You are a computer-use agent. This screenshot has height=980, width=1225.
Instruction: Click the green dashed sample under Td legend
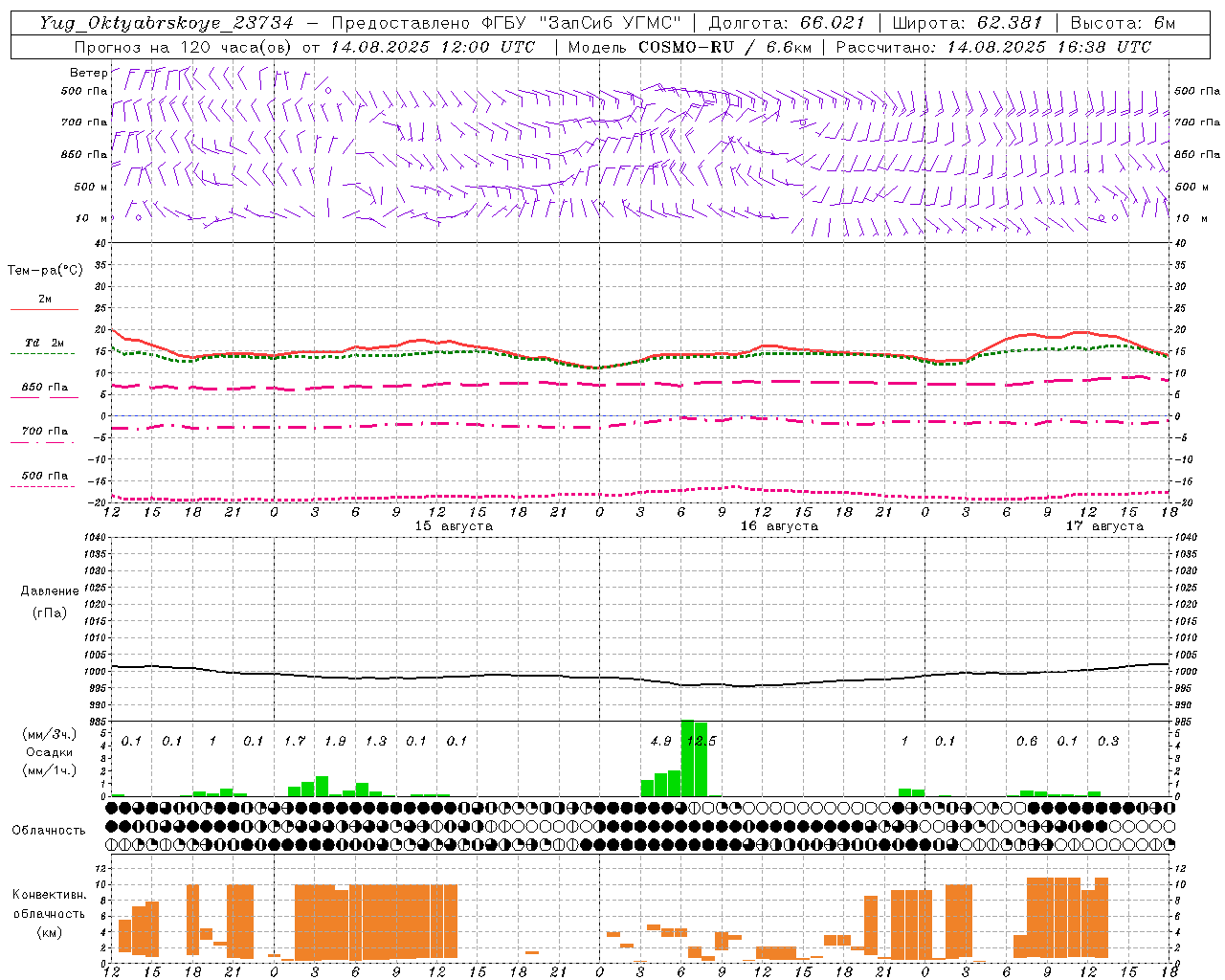coord(43,354)
